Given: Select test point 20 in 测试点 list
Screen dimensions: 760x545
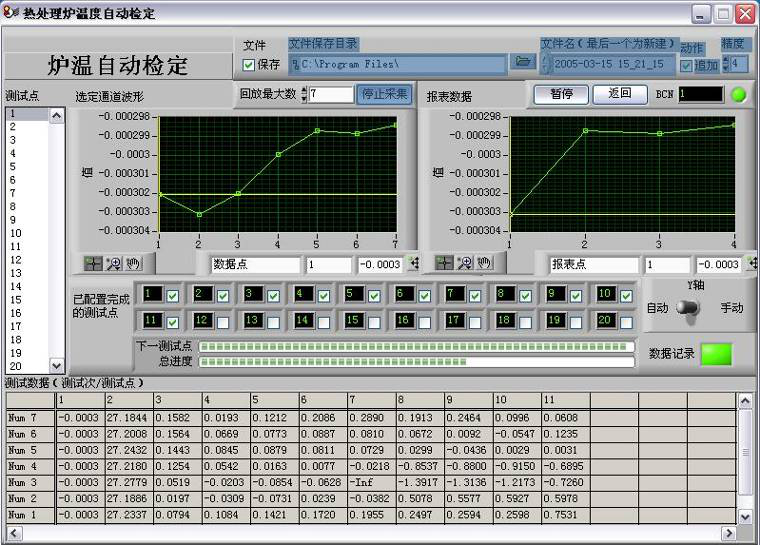Looking at the screenshot, I should point(27,366).
